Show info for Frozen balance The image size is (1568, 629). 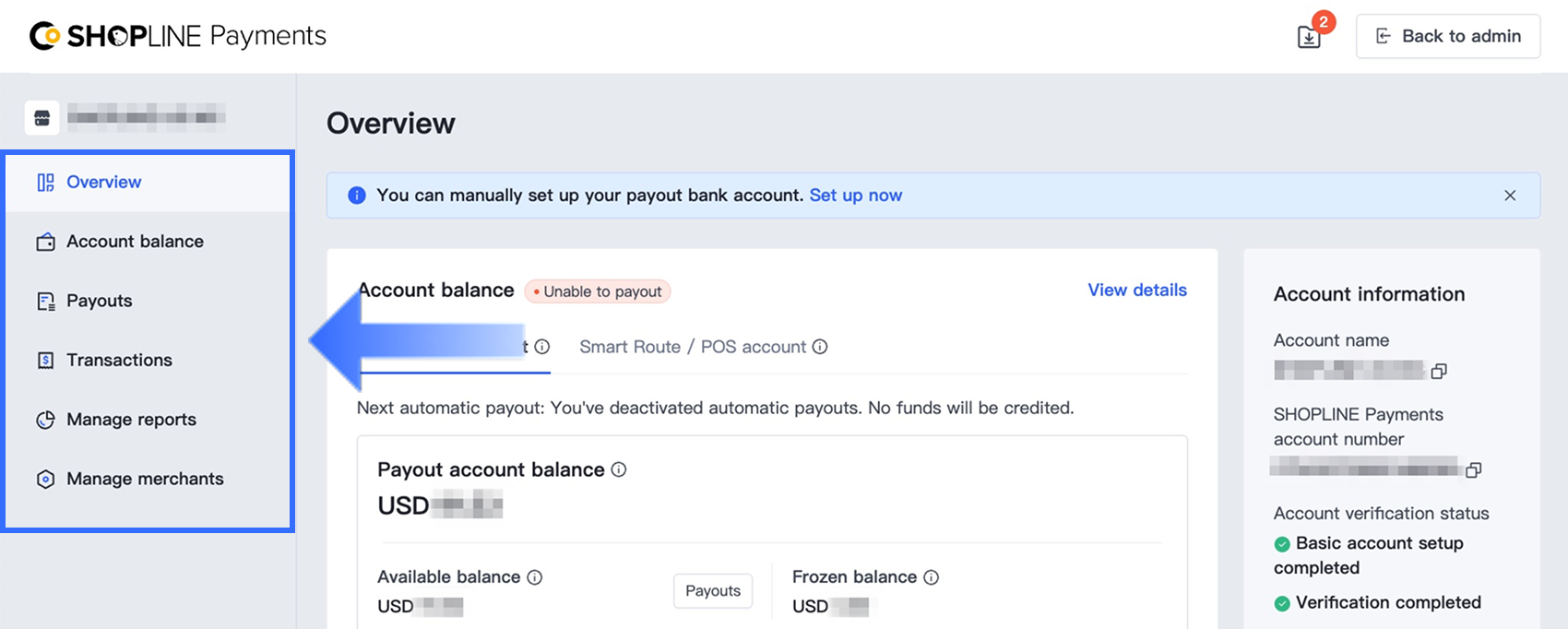tap(932, 577)
